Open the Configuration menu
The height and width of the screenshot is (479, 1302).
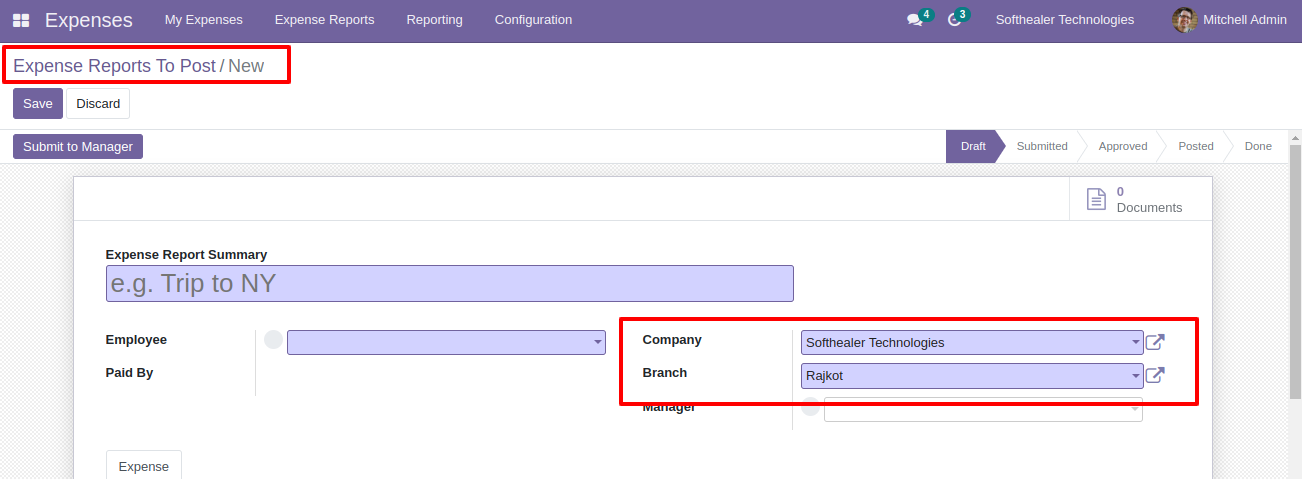click(x=534, y=20)
